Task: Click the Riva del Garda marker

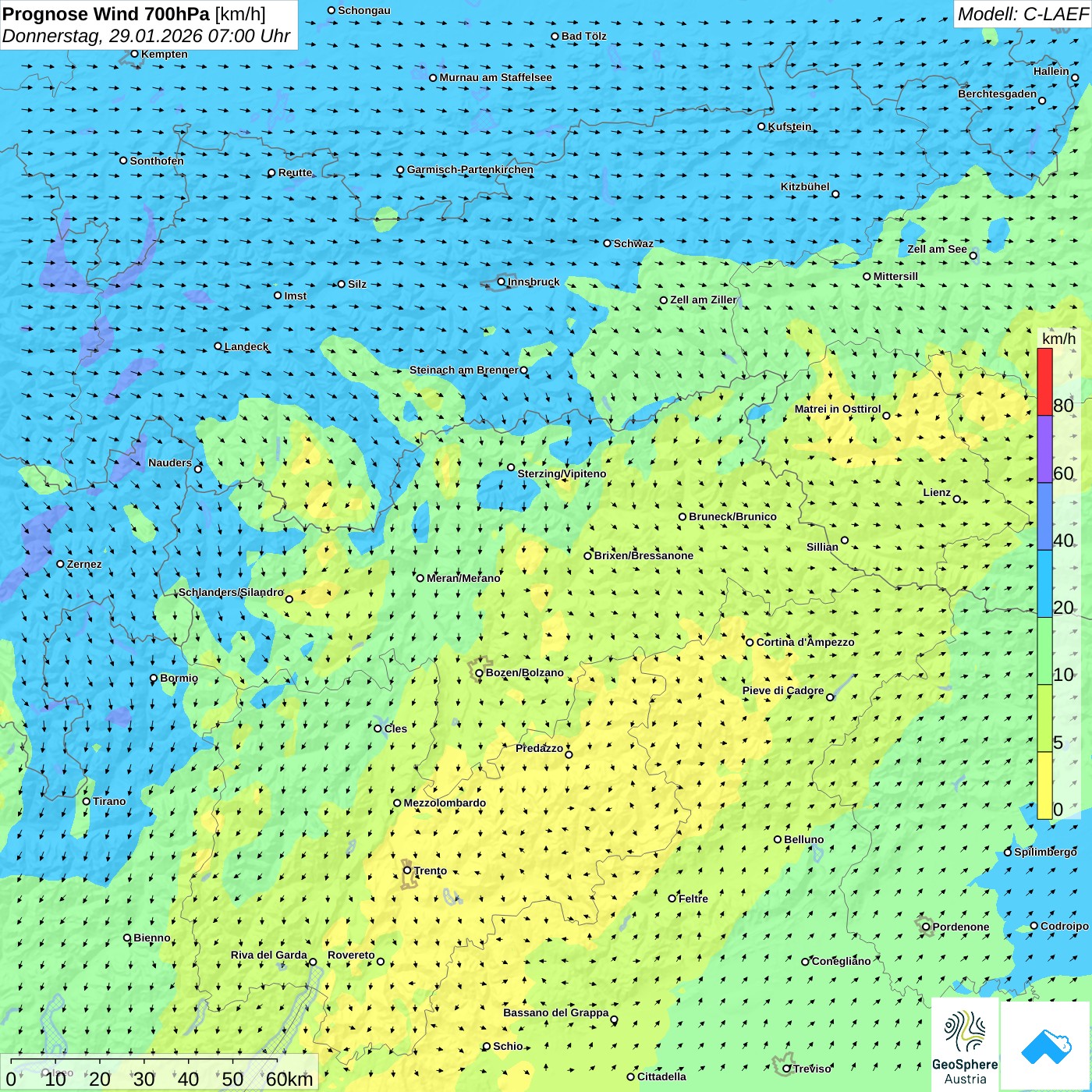Action: pos(313,962)
